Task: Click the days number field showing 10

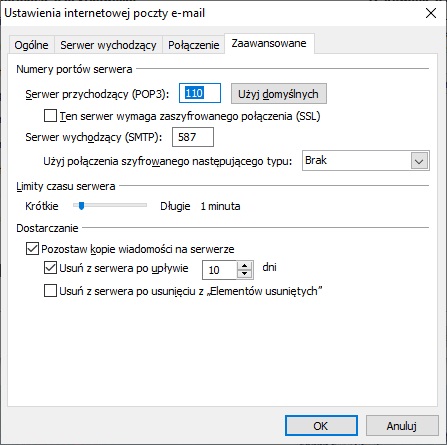Action: [219, 270]
